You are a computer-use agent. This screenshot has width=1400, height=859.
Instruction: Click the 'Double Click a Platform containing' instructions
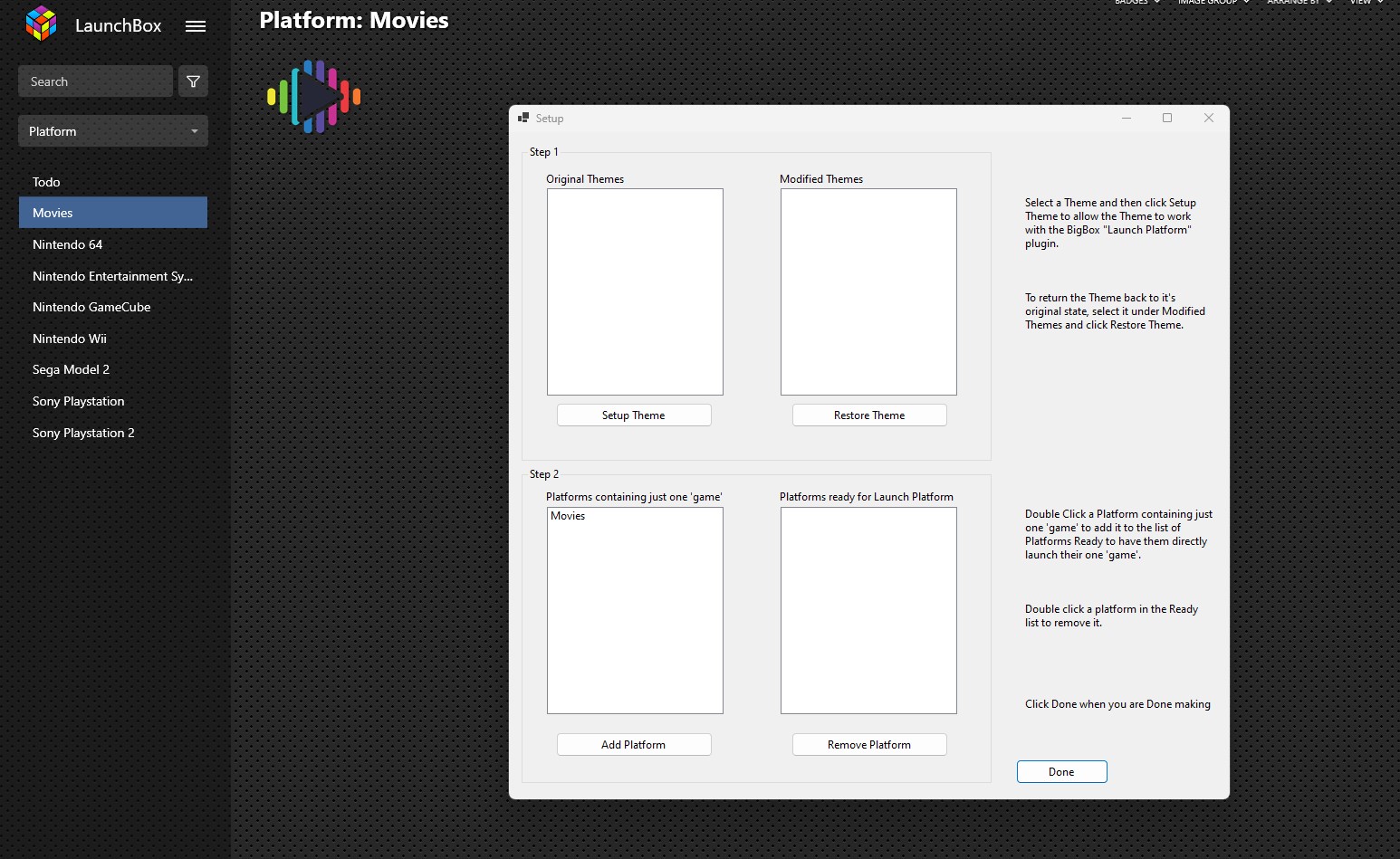coord(1119,534)
